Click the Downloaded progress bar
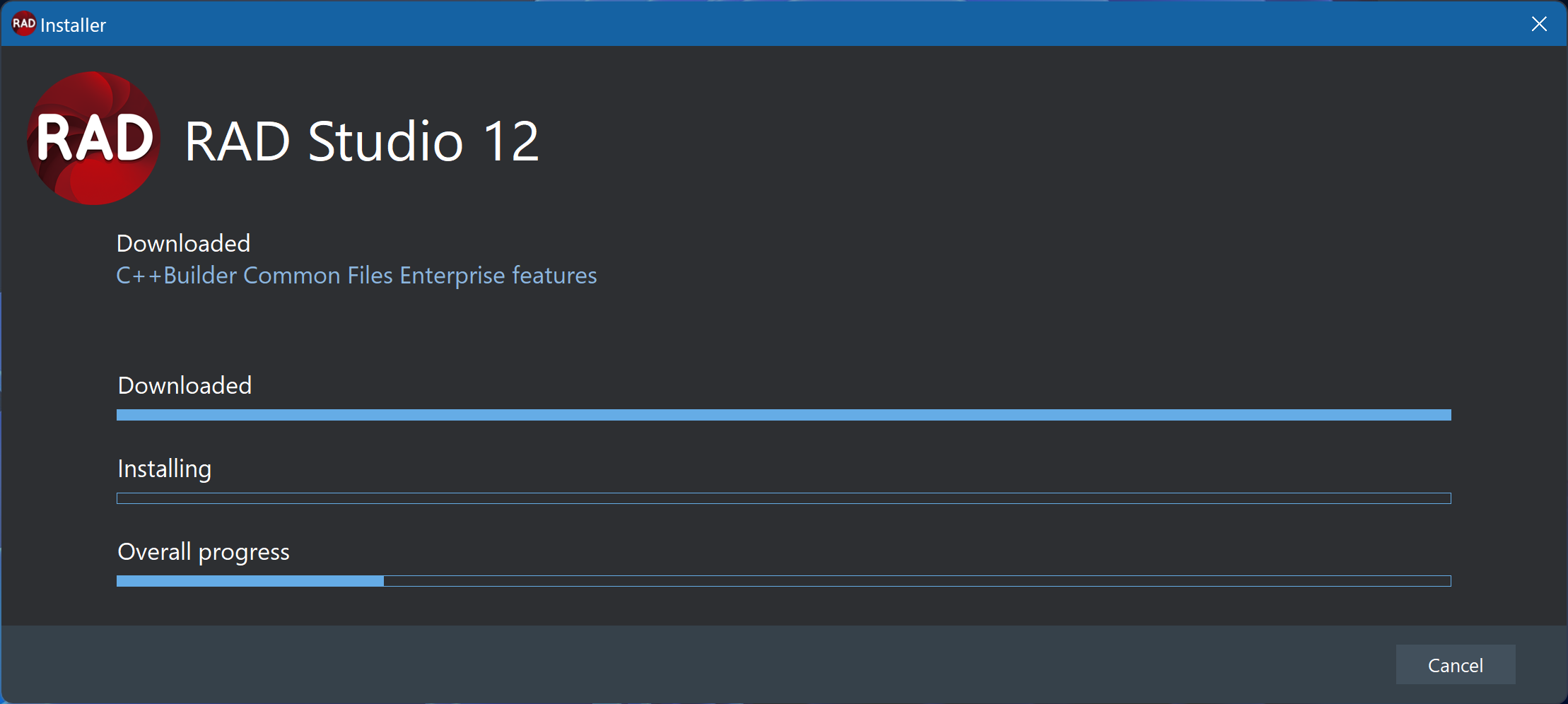This screenshot has width=1568, height=704. 783,415
